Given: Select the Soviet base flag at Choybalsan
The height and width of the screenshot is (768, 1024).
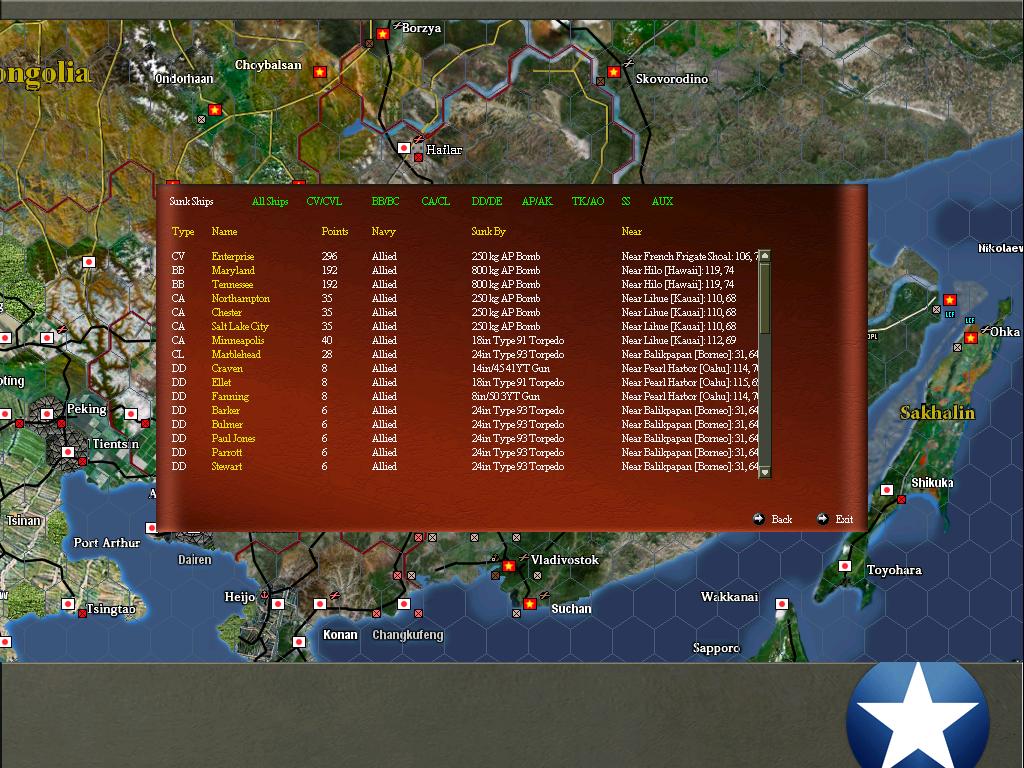Looking at the screenshot, I should pos(319,72).
